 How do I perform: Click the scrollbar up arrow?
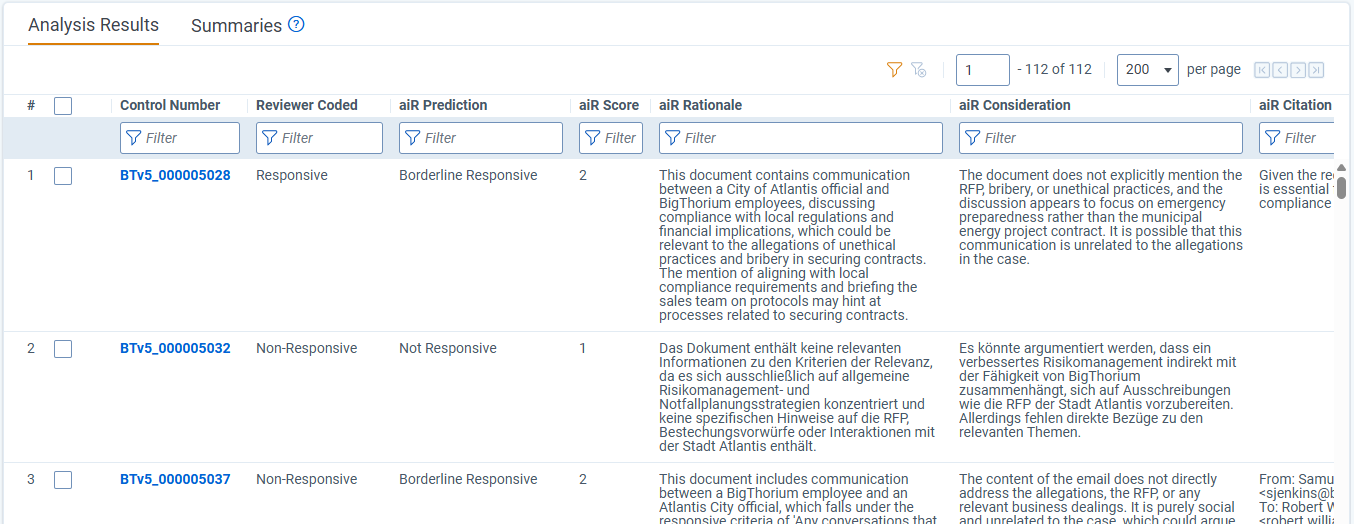(x=1341, y=168)
